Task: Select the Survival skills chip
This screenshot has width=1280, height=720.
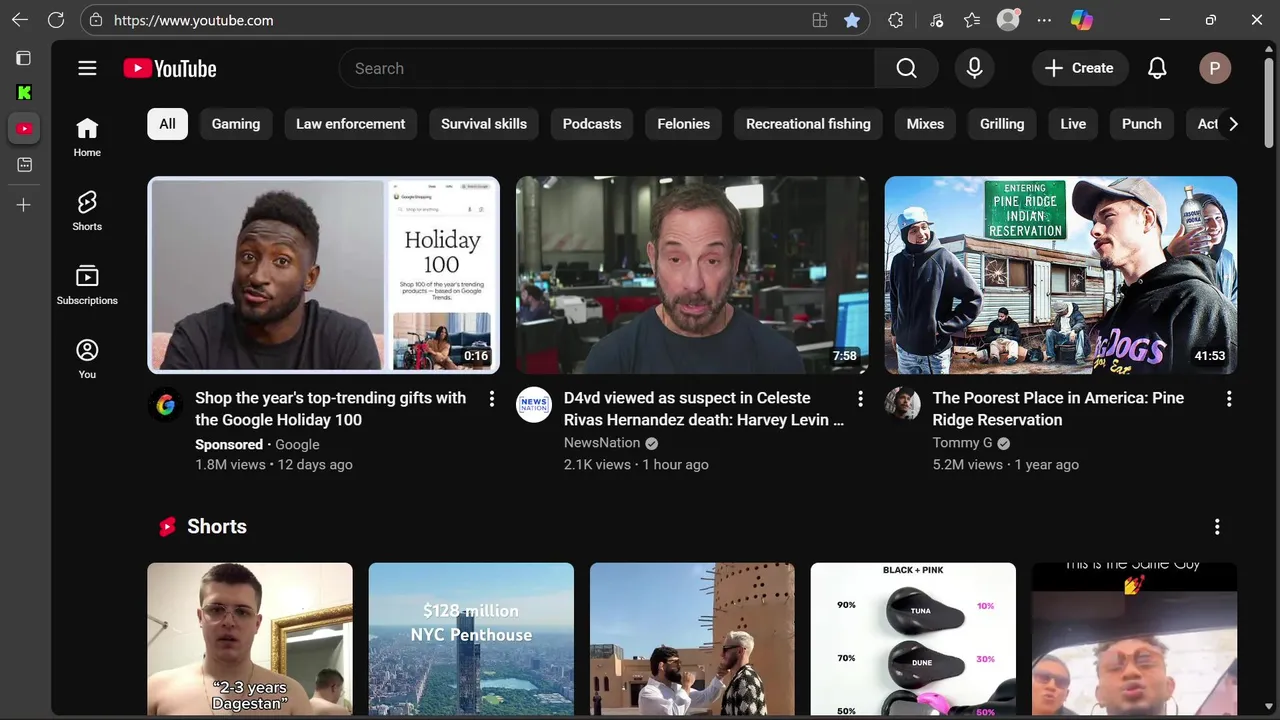Action: [x=484, y=124]
